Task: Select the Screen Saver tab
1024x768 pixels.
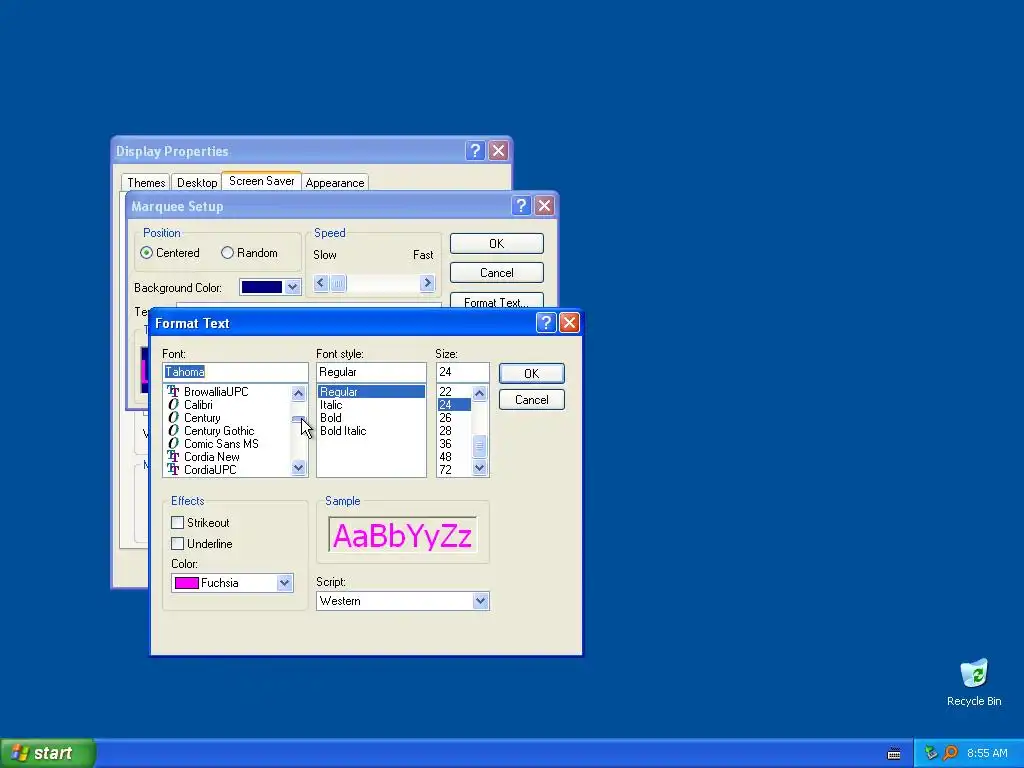Action: [261, 181]
